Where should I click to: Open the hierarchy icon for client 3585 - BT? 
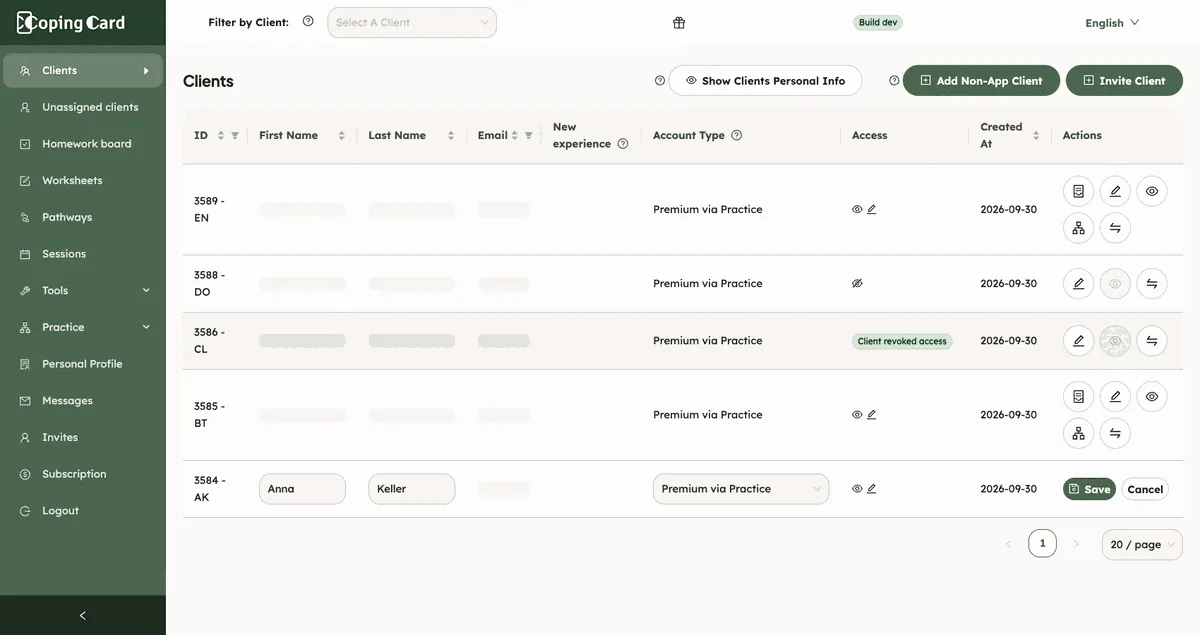click(x=1078, y=433)
